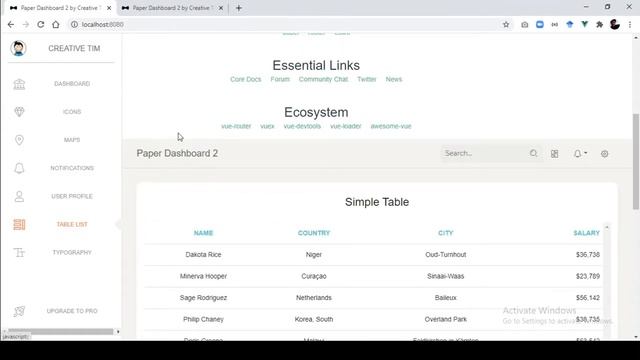Open the settings gear icon in navbar
The image size is (640, 360).
point(604,154)
